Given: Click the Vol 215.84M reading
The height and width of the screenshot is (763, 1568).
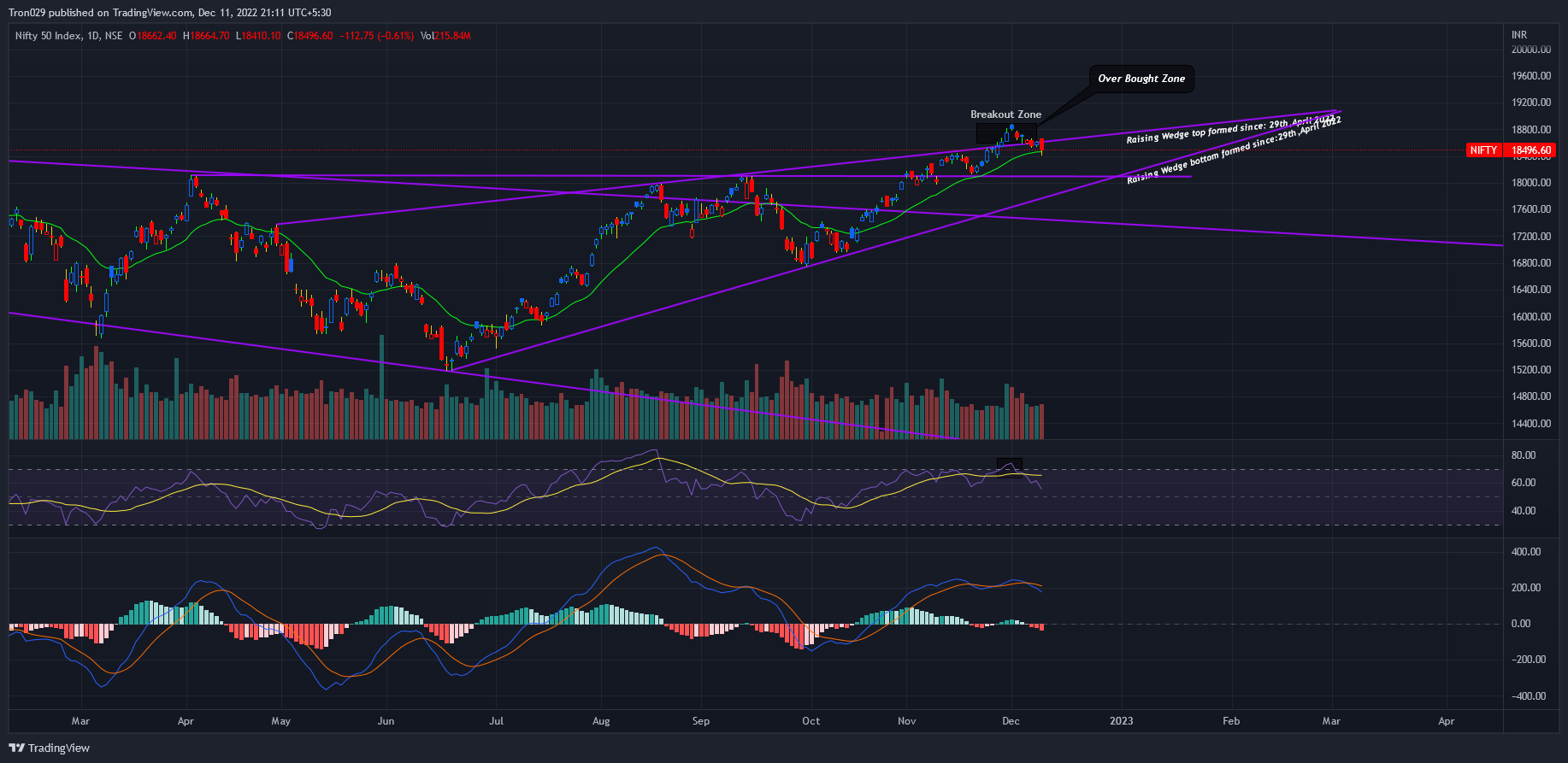Looking at the screenshot, I should [x=445, y=36].
